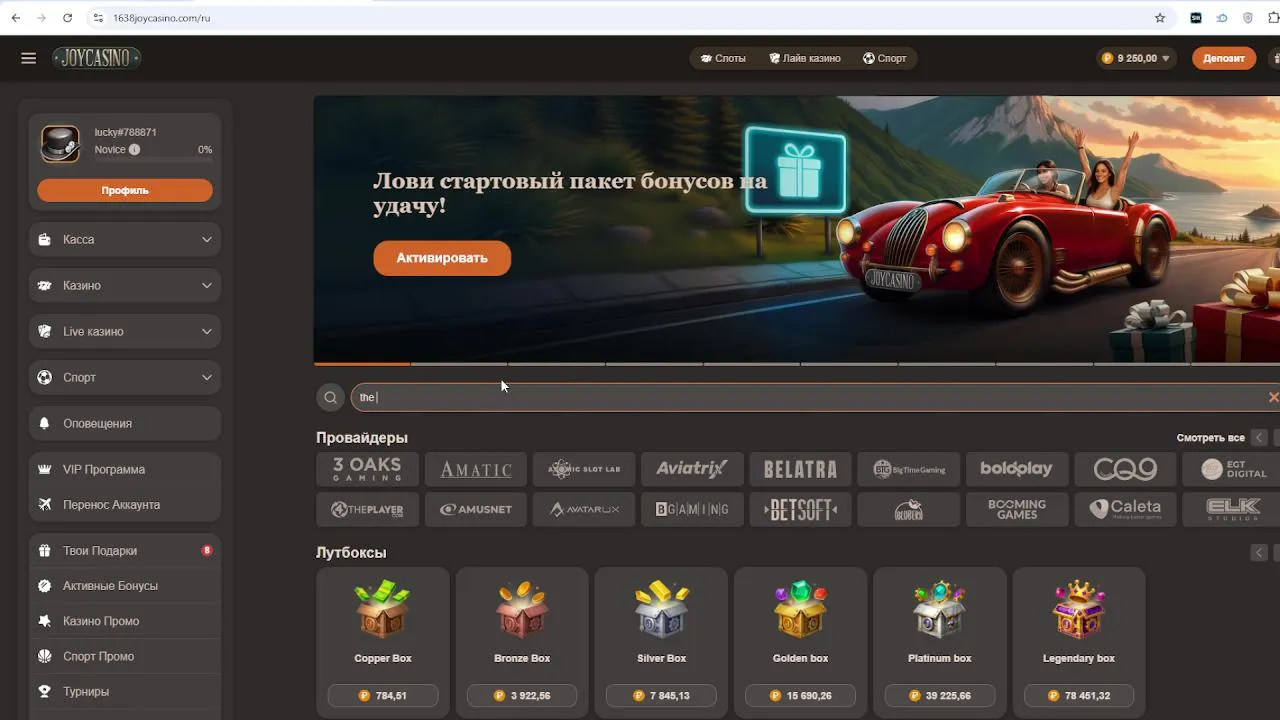Open the Legendary box thumbnail
The image size is (1280, 720).
pos(1079,609)
